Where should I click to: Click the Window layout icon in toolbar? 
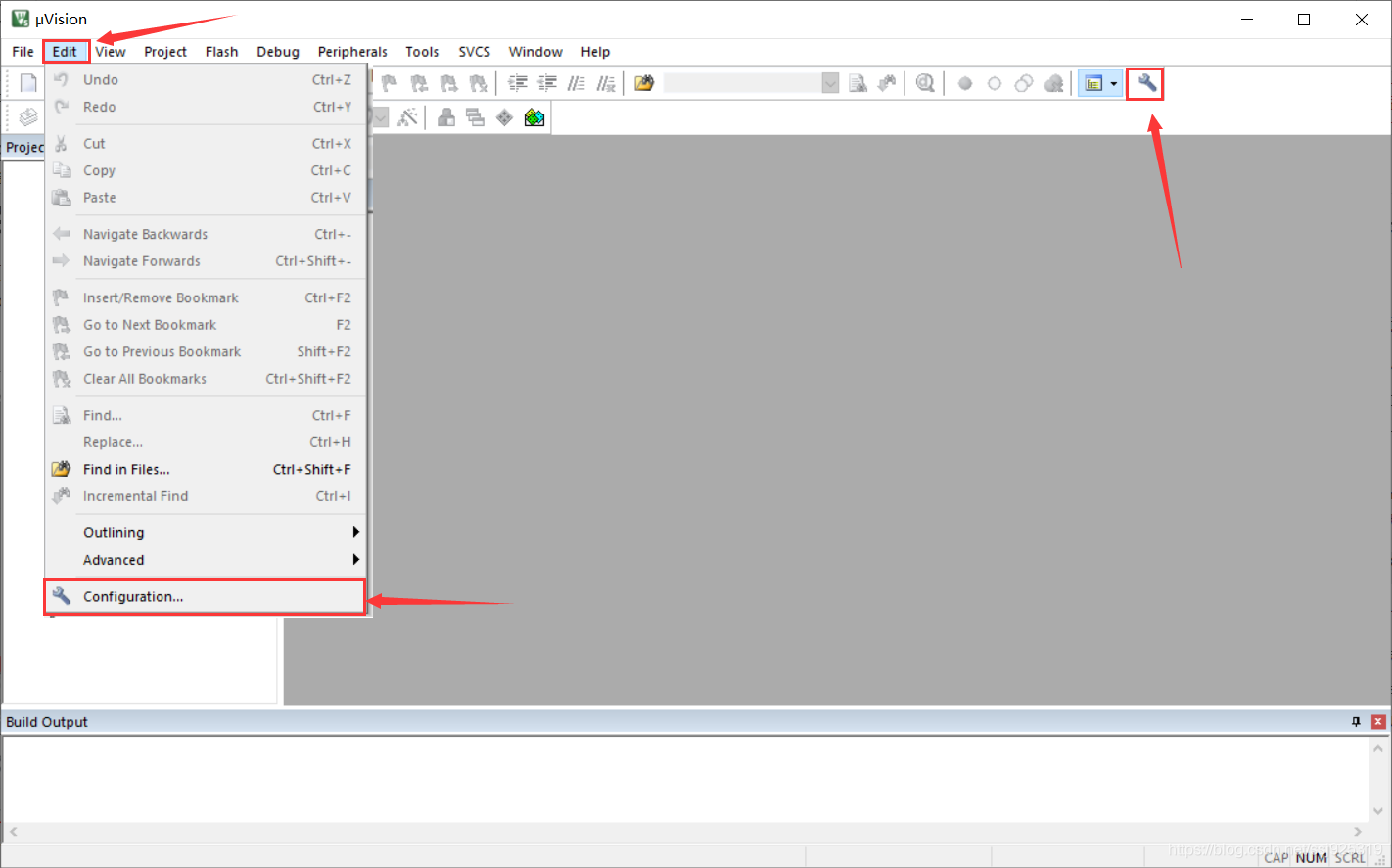[x=1094, y=83]
